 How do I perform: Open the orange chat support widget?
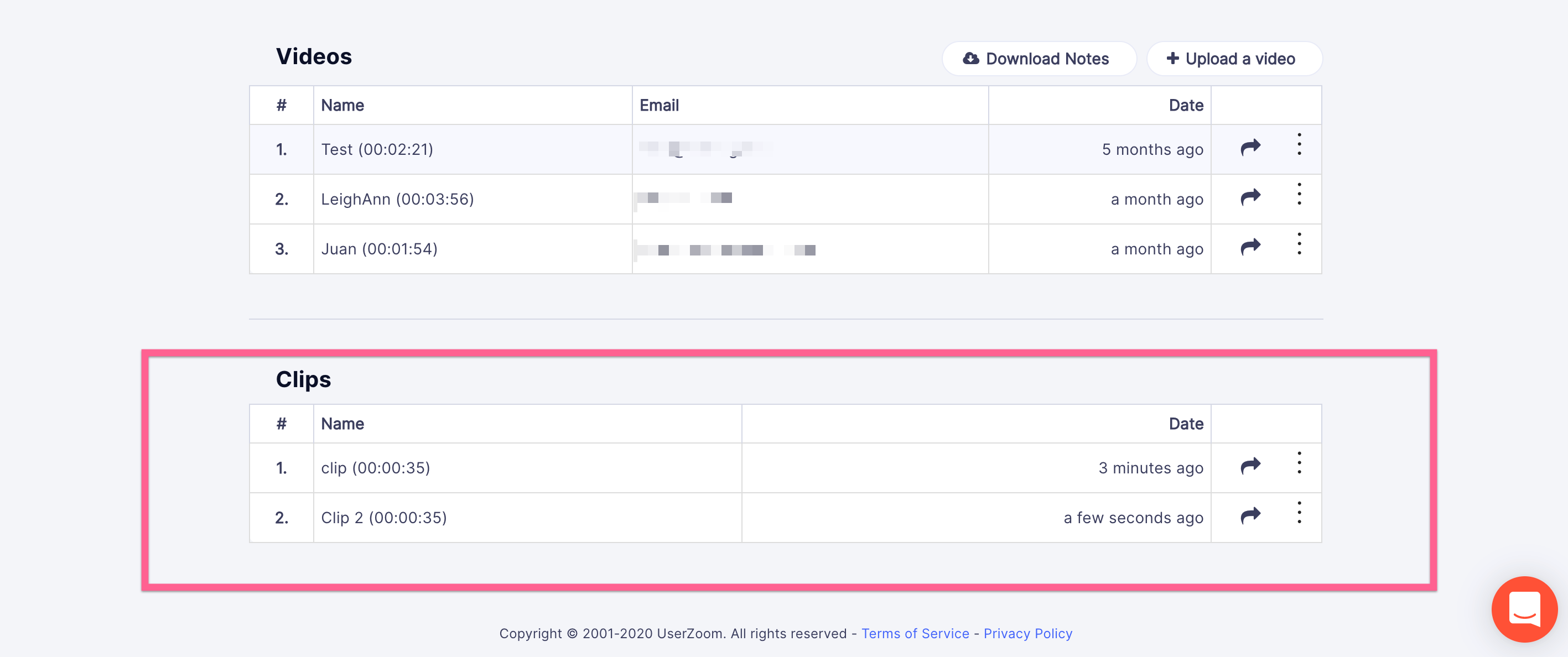[1524, 608]
